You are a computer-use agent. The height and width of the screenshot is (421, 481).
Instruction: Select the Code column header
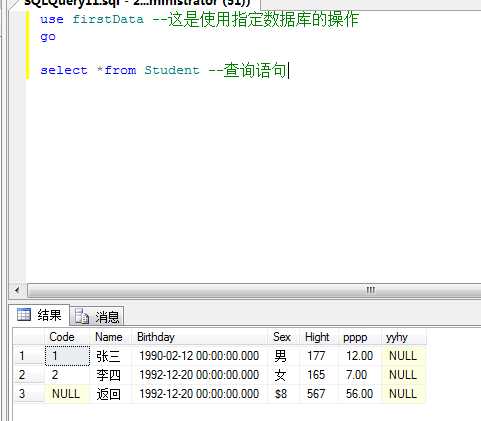[67, 337]
